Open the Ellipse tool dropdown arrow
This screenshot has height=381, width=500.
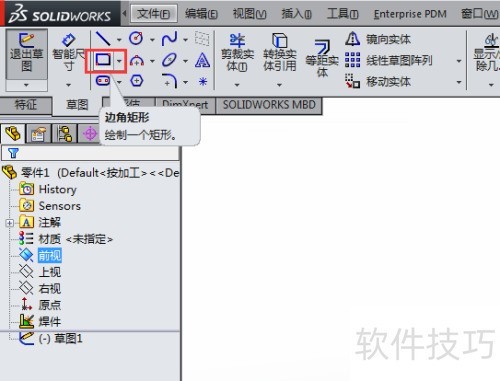point(186,61)
